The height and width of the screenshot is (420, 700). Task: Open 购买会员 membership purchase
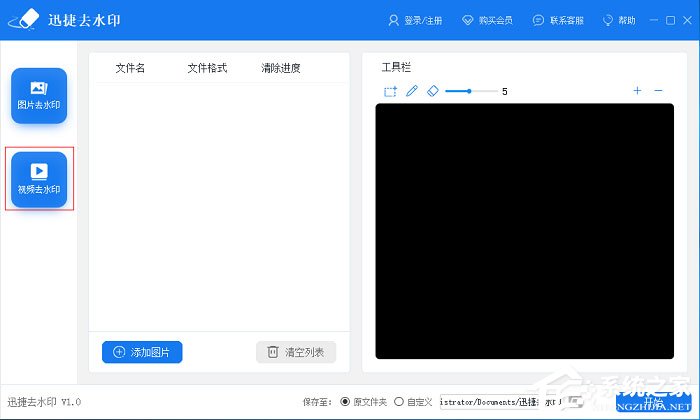coord(487,21)
